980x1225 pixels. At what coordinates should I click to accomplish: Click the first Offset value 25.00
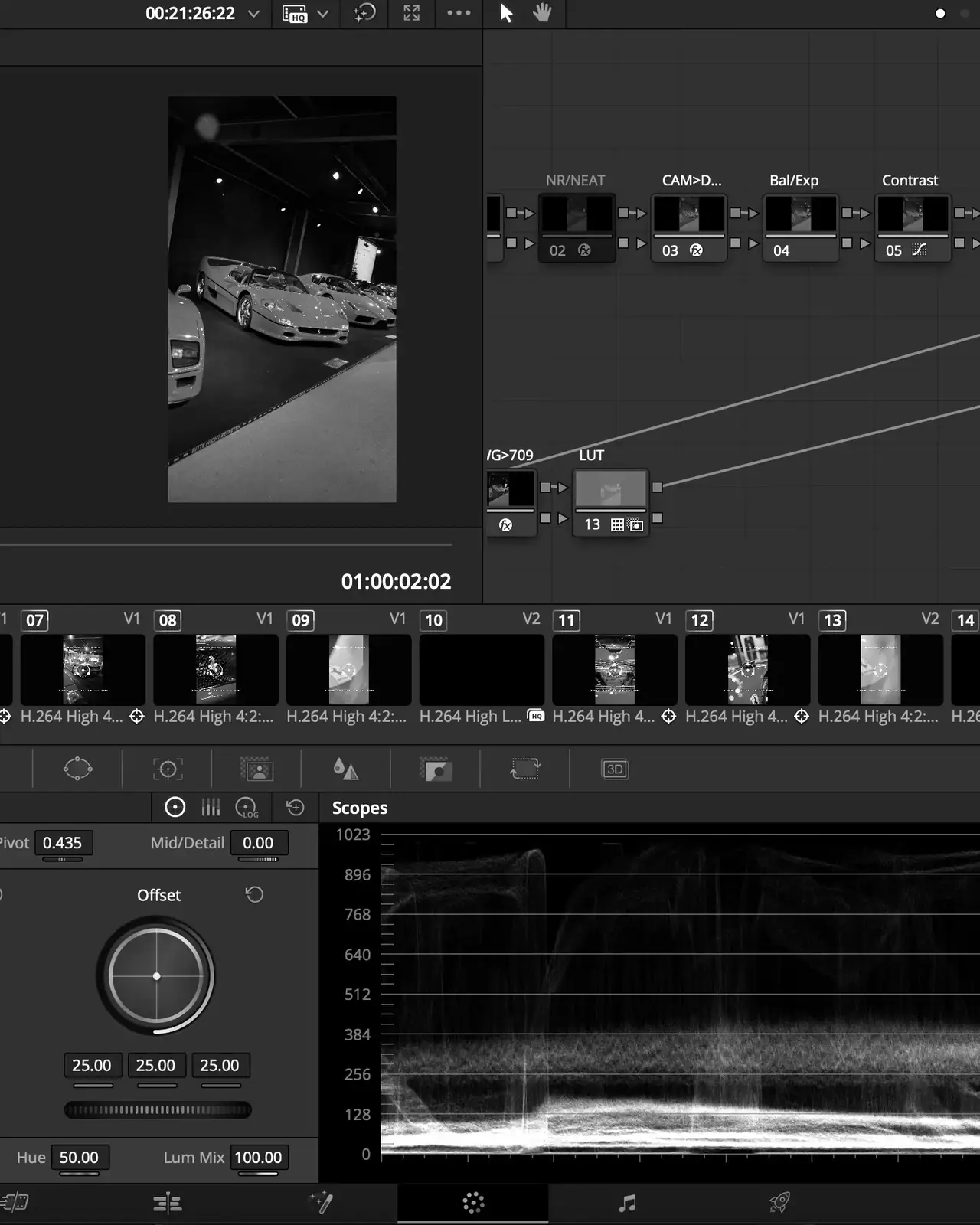pos(92,1065)
